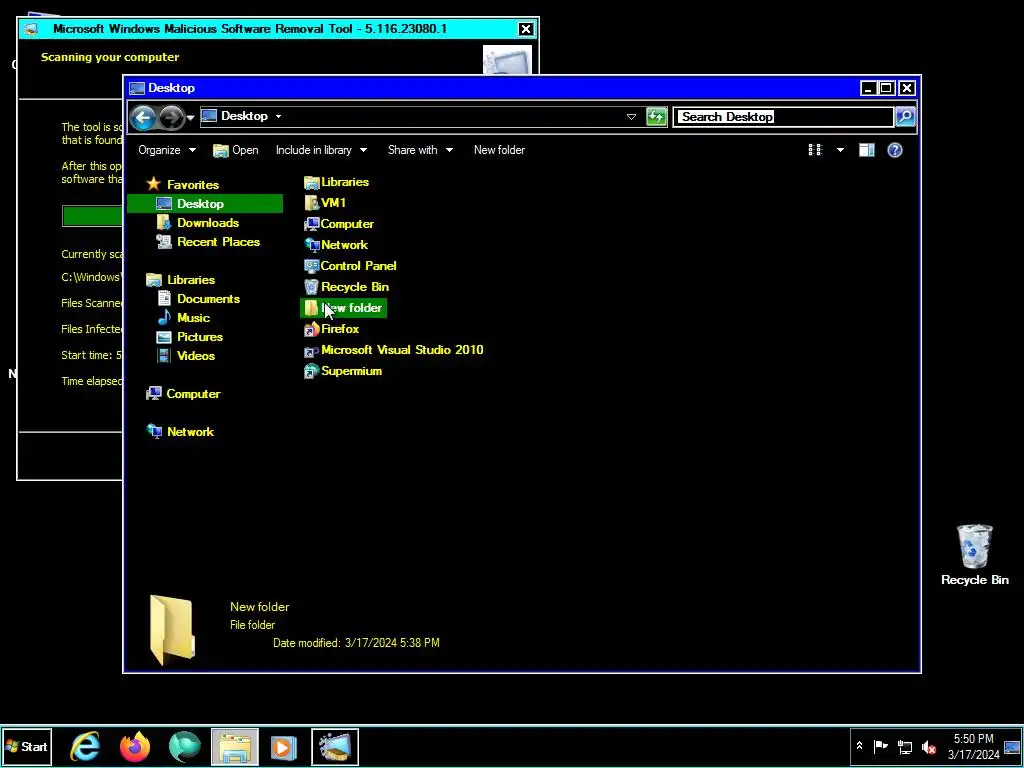Open recent locations dropdown beside the forward arrow
The image size is (1024, 768).
point(190,118)
